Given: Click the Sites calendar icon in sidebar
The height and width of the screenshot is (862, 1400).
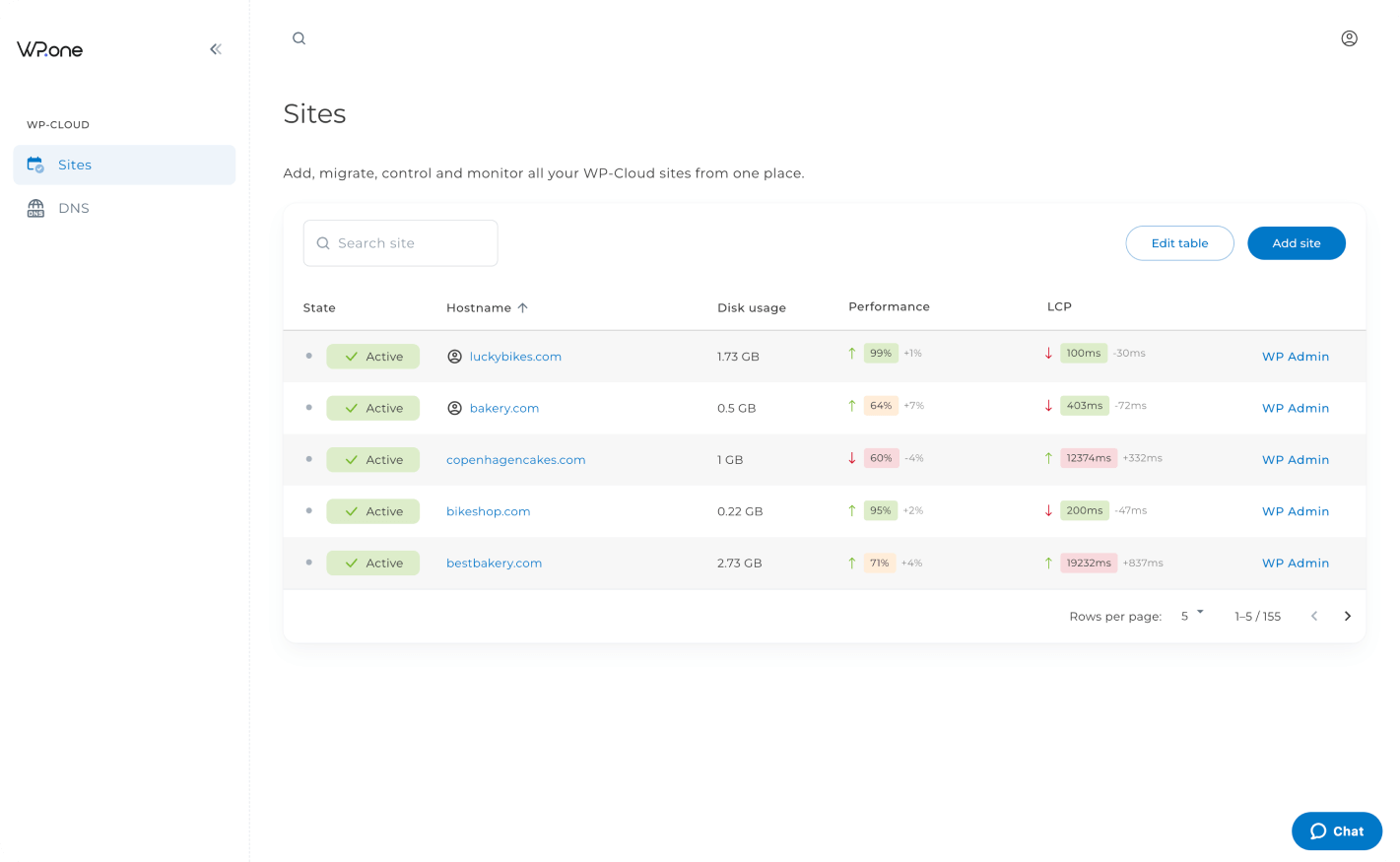Looking at the screenshot, I should tap(35, 165).
